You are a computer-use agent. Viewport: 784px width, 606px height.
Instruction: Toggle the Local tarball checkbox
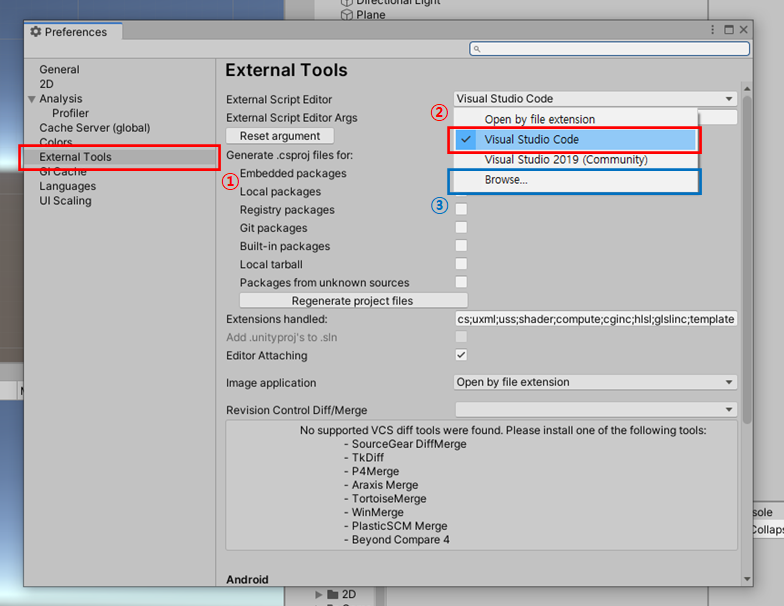[461, 264]
